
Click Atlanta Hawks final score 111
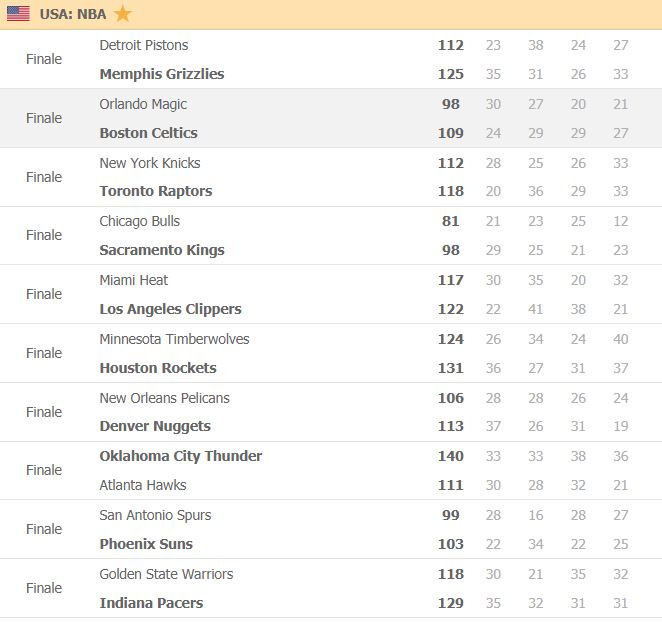coord(450,485)
